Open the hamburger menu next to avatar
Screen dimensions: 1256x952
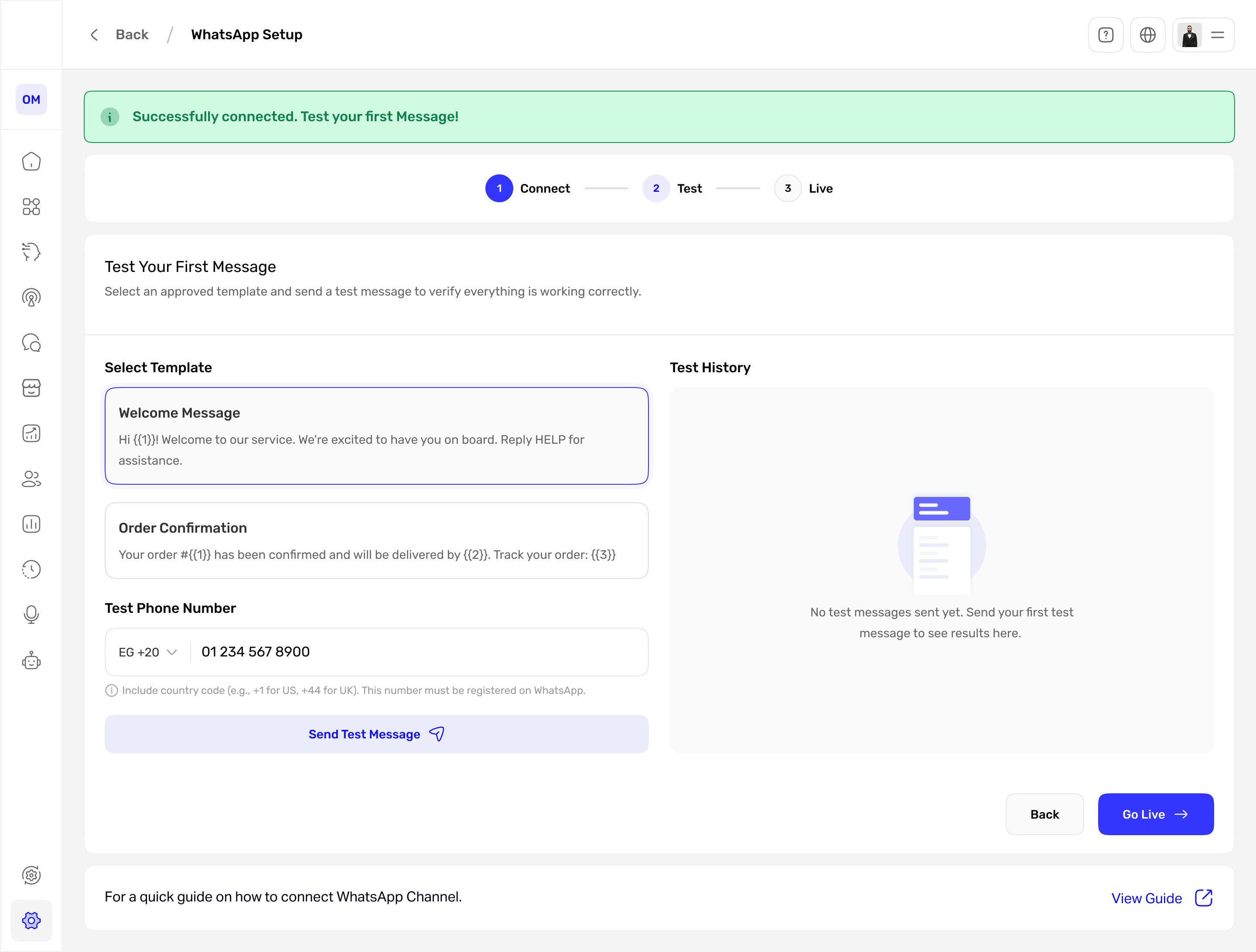tap(1217, 35)
